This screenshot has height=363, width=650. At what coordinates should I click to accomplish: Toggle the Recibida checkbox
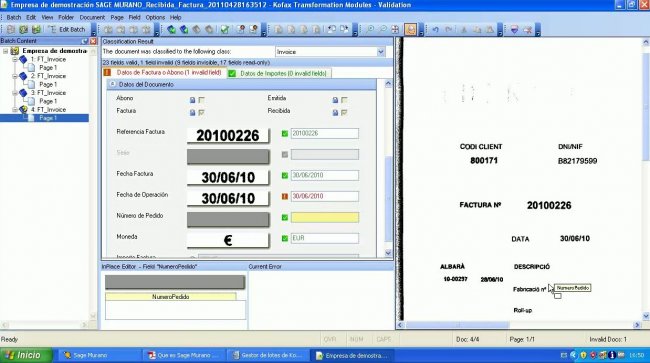click(x=344, y=112)
